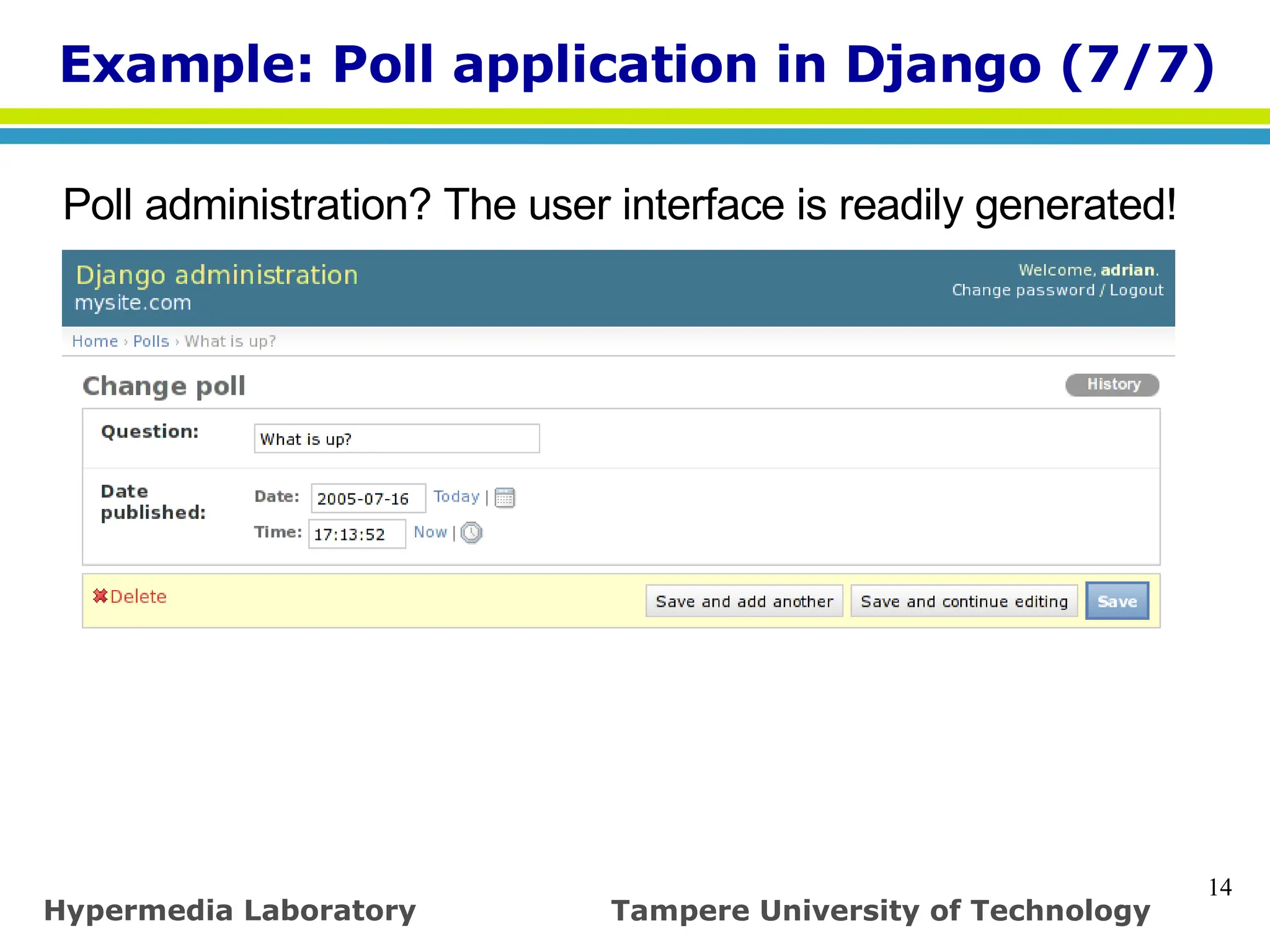1270x952 pixels.
Task: Focus the Question input field
Action: click(x=397, y=439)
